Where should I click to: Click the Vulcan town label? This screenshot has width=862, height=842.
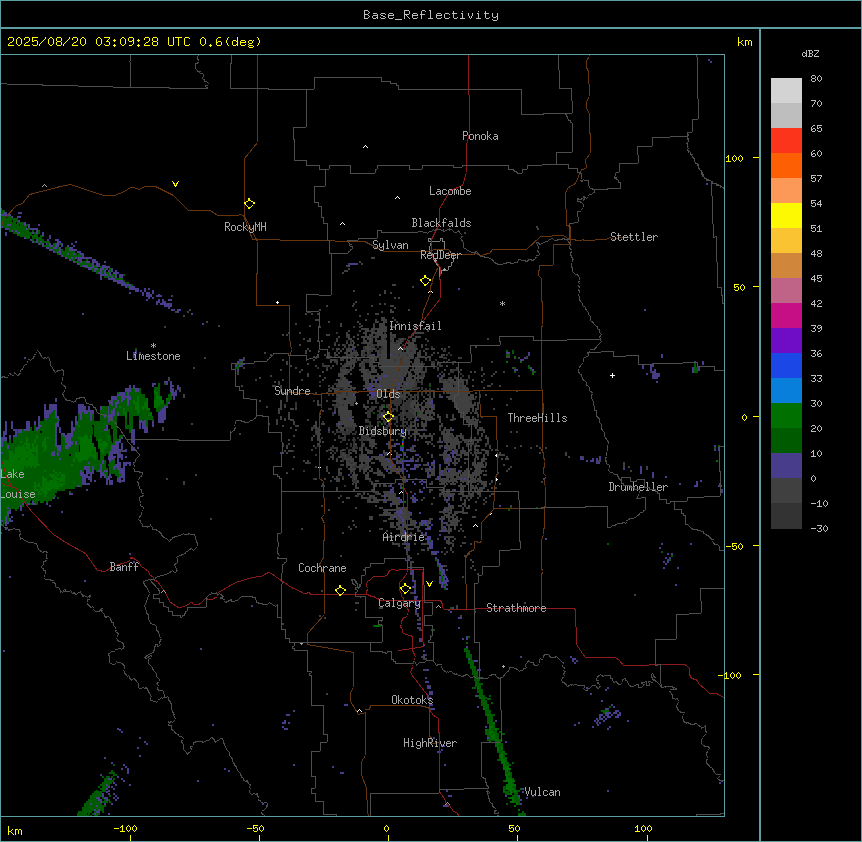tap(543, 792)
